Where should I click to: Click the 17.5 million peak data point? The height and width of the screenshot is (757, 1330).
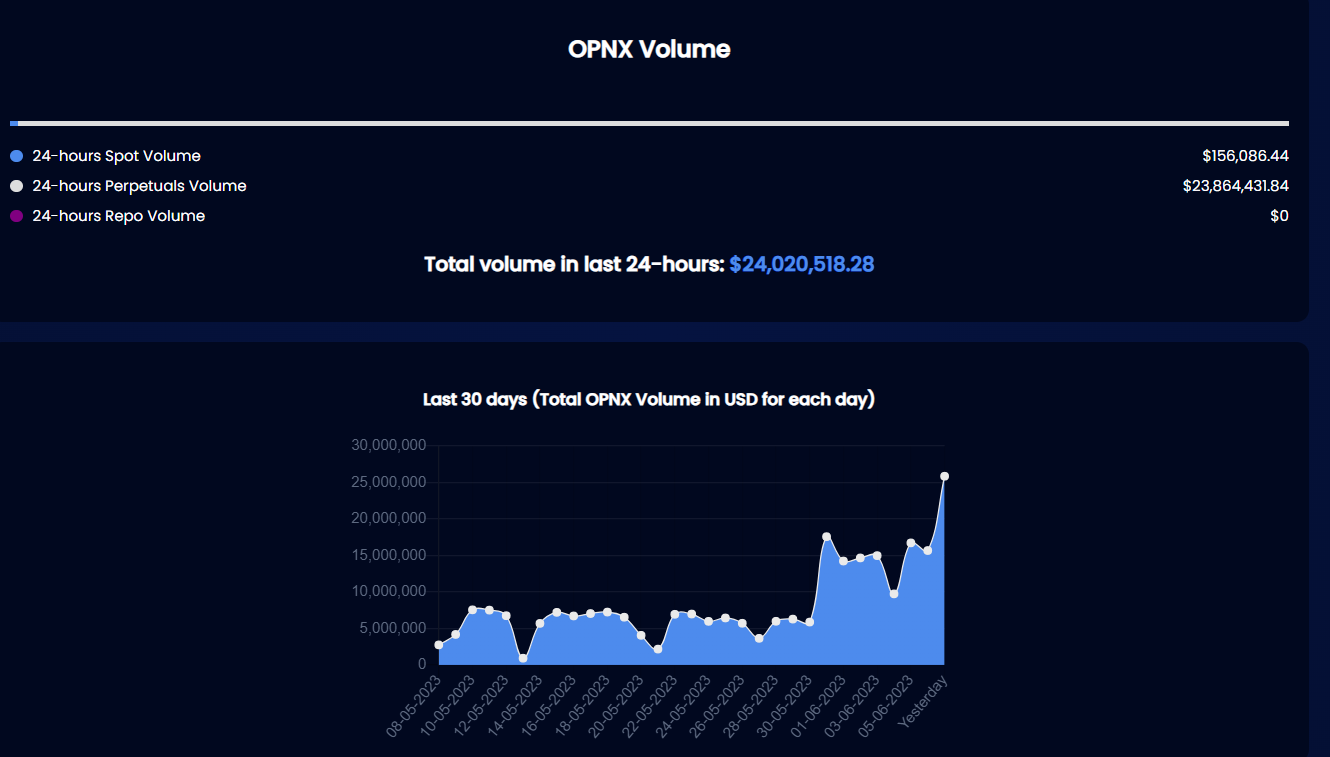pyautogui.click(x=826, y=537)
